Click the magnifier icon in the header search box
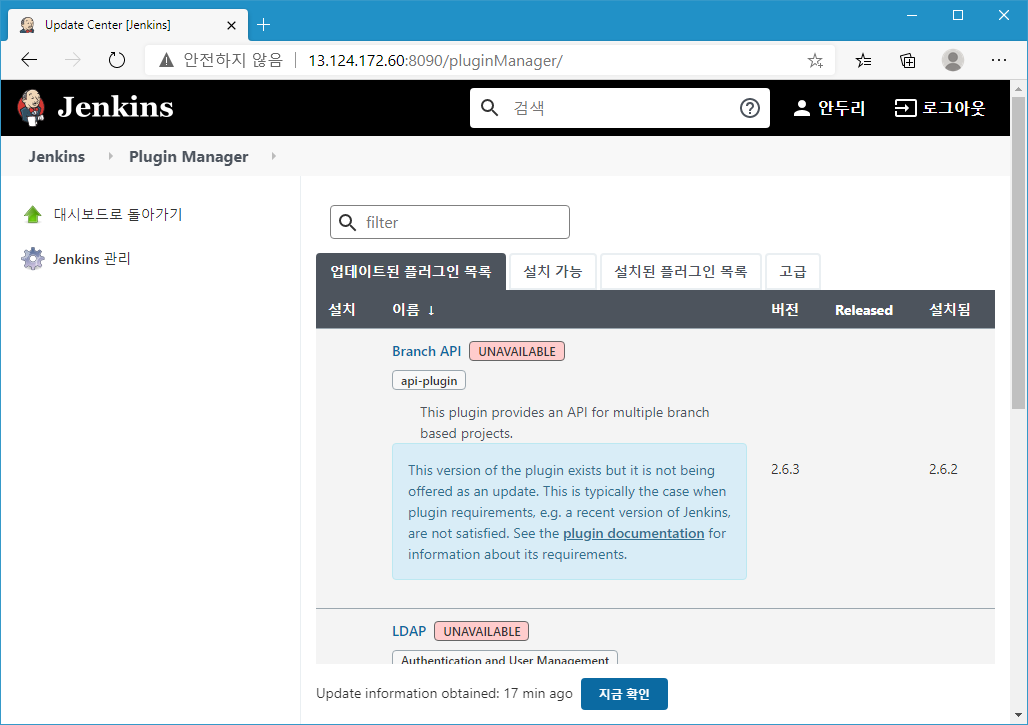Image resolution: width=1028 pixels, height=725 pixels. tap(489, 108)
